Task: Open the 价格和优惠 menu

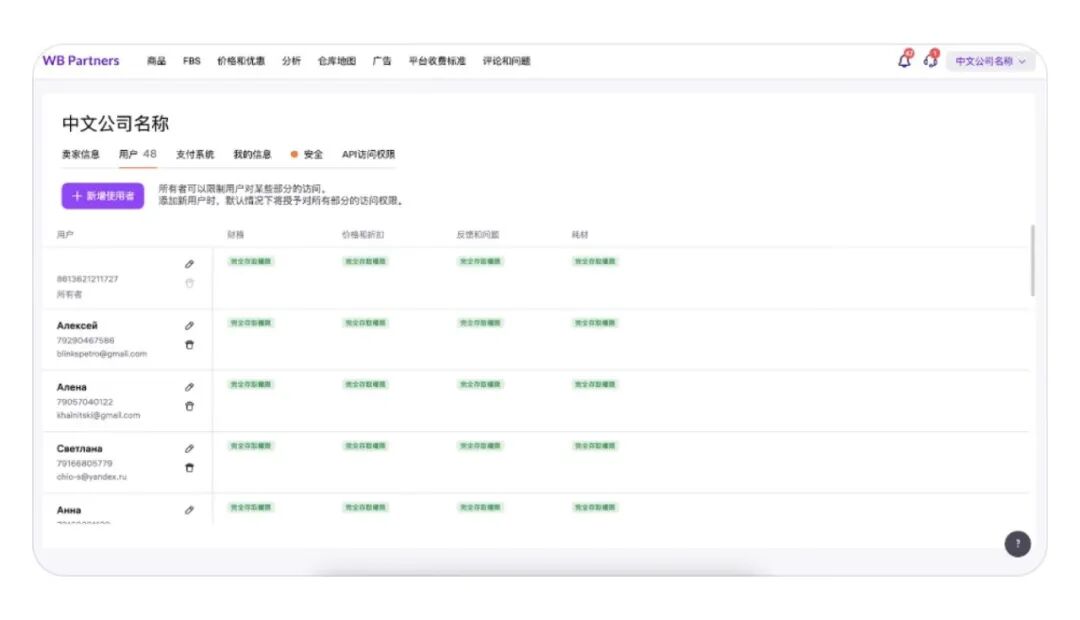Action: click(241, 61)
